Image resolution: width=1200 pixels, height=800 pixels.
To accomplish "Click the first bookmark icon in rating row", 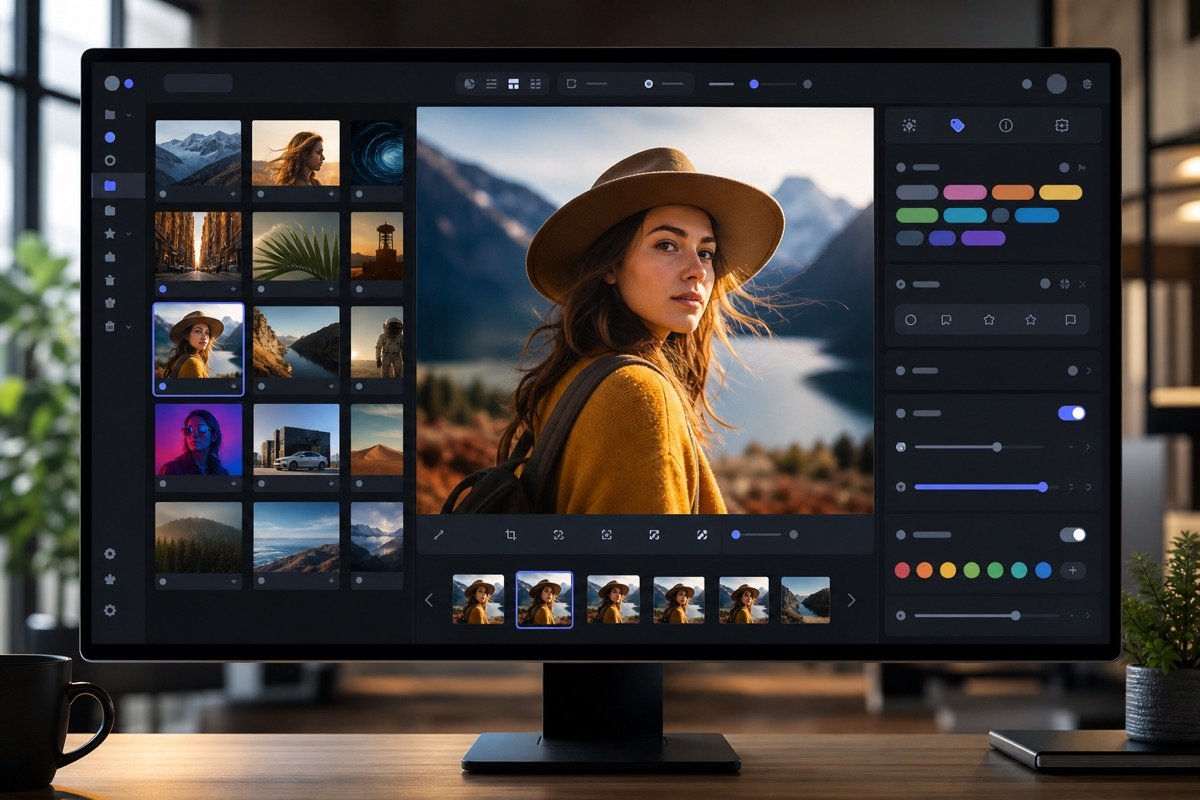I will 945,320.
